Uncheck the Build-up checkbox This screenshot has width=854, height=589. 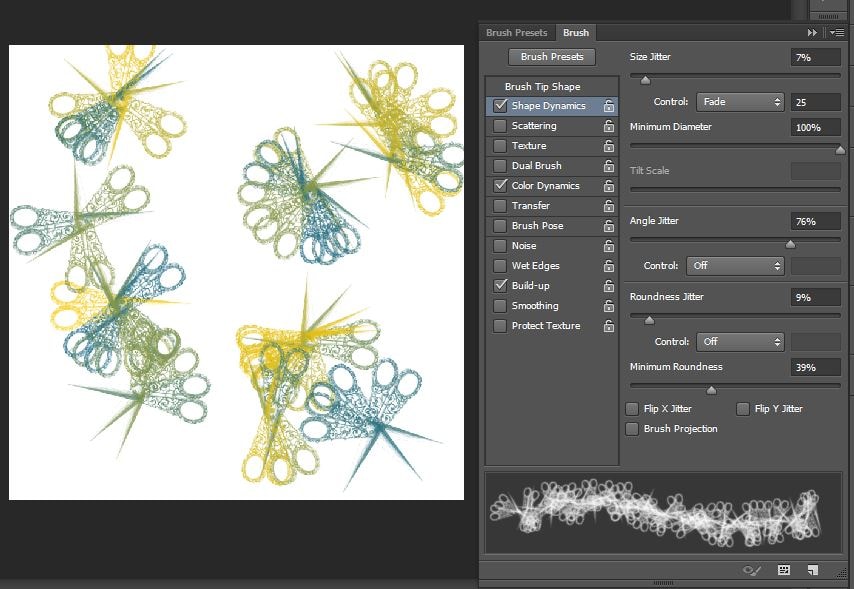coord(500,286)
